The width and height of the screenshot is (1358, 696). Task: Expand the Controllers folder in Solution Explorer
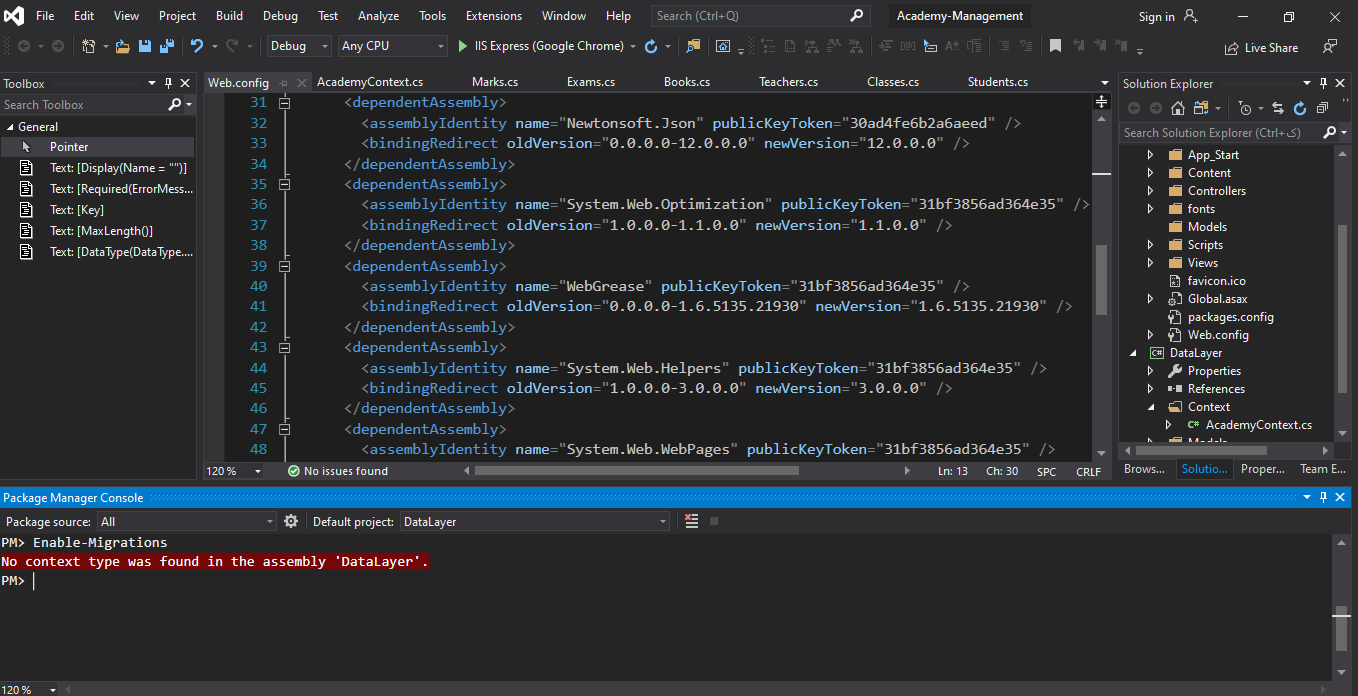tap(1150, 191)
